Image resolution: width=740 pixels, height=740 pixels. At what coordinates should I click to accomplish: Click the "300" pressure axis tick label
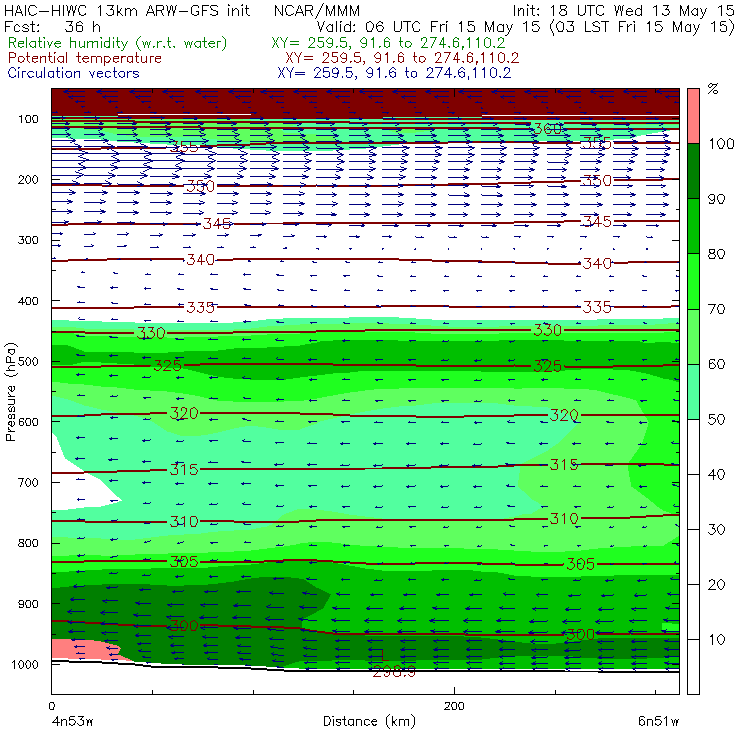(x=28, y=240)
